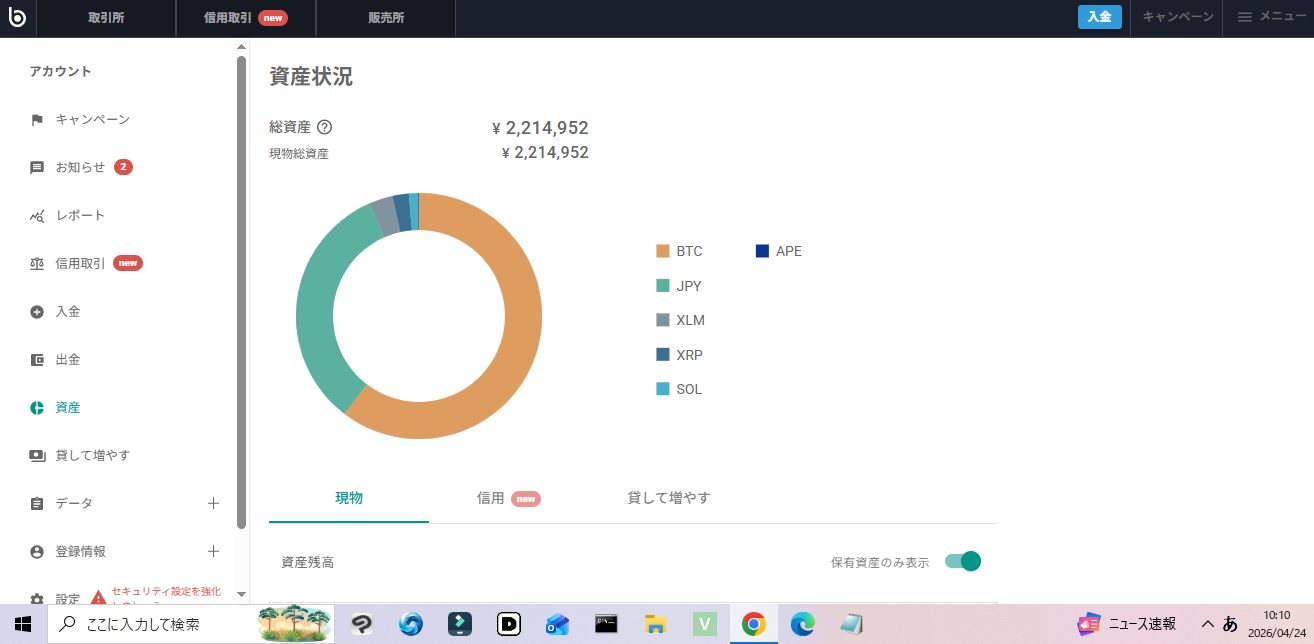Click the BTC legend color swatch
The image size is (1314, 644).
662,251
